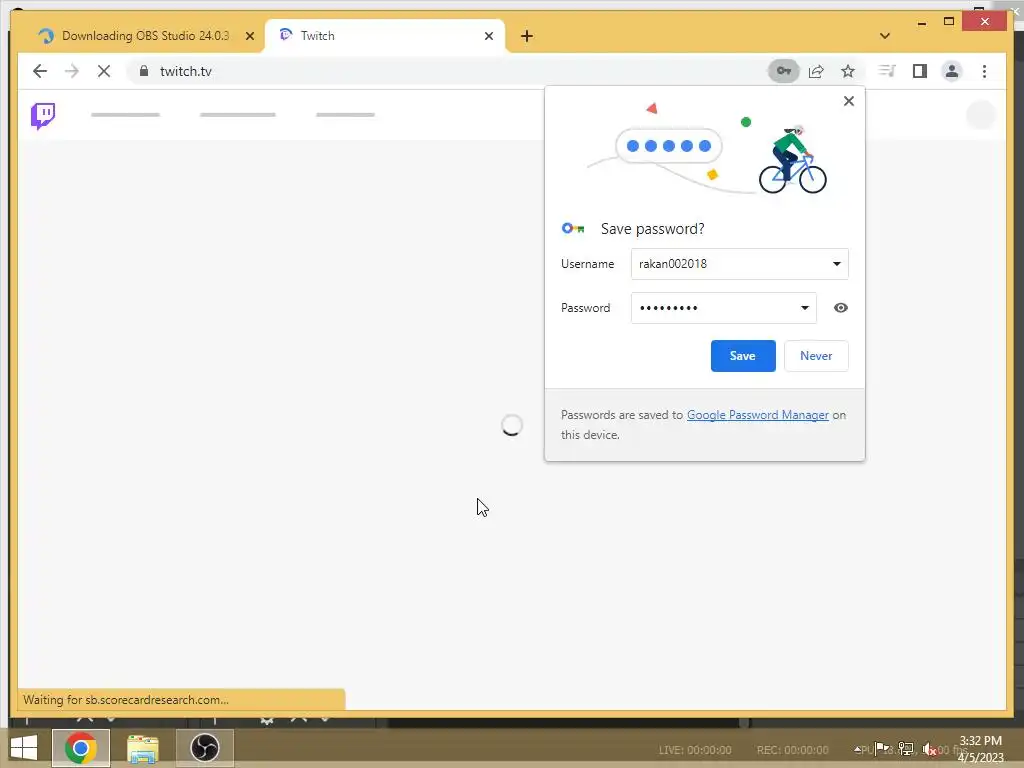Click the padlock site info icon
The height and width of the screenshot is (768, 1024).
[x=144, y=71]
